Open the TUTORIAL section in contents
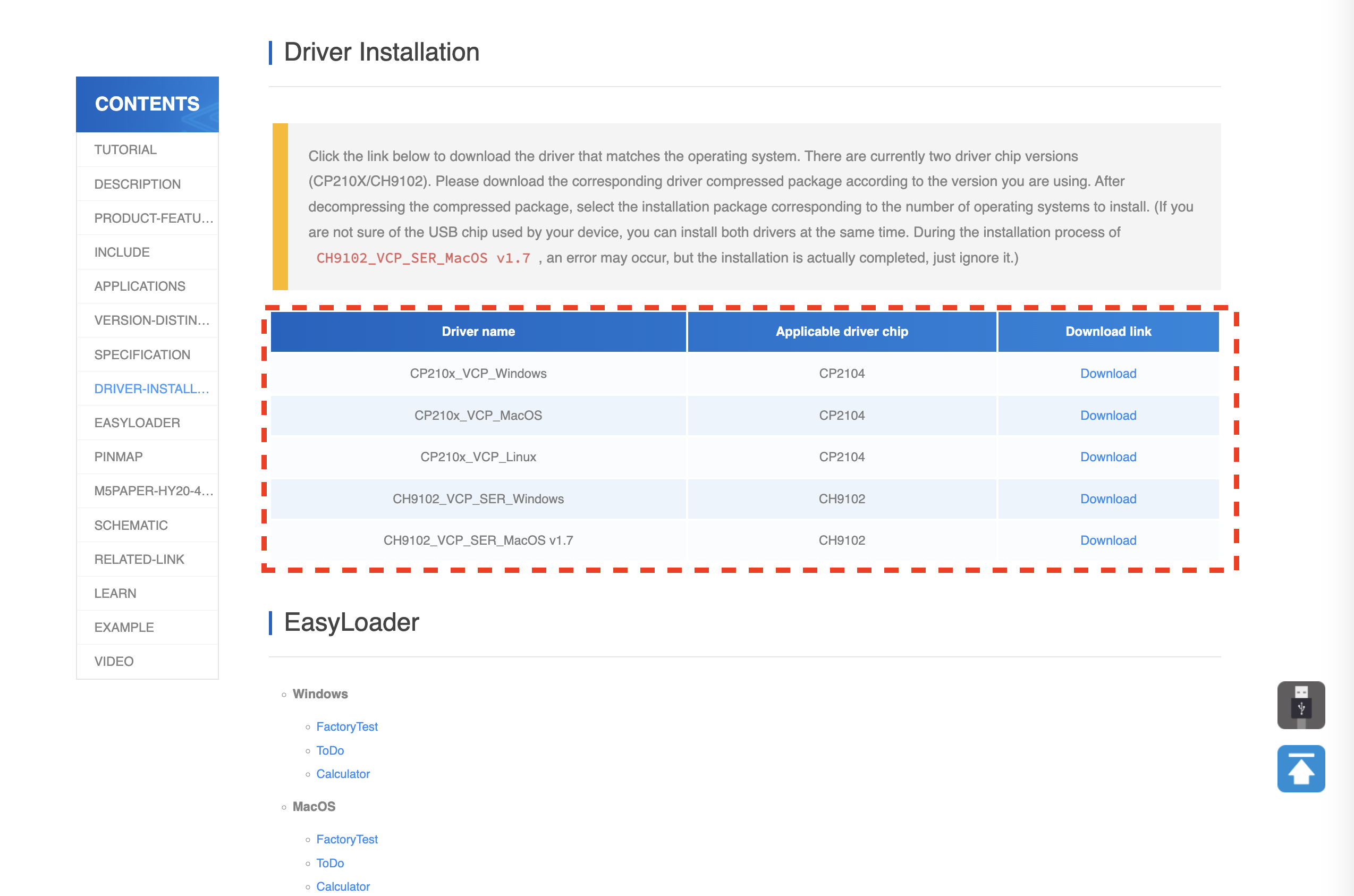This screenshot has height=896, width=1354. click(125, 149)
